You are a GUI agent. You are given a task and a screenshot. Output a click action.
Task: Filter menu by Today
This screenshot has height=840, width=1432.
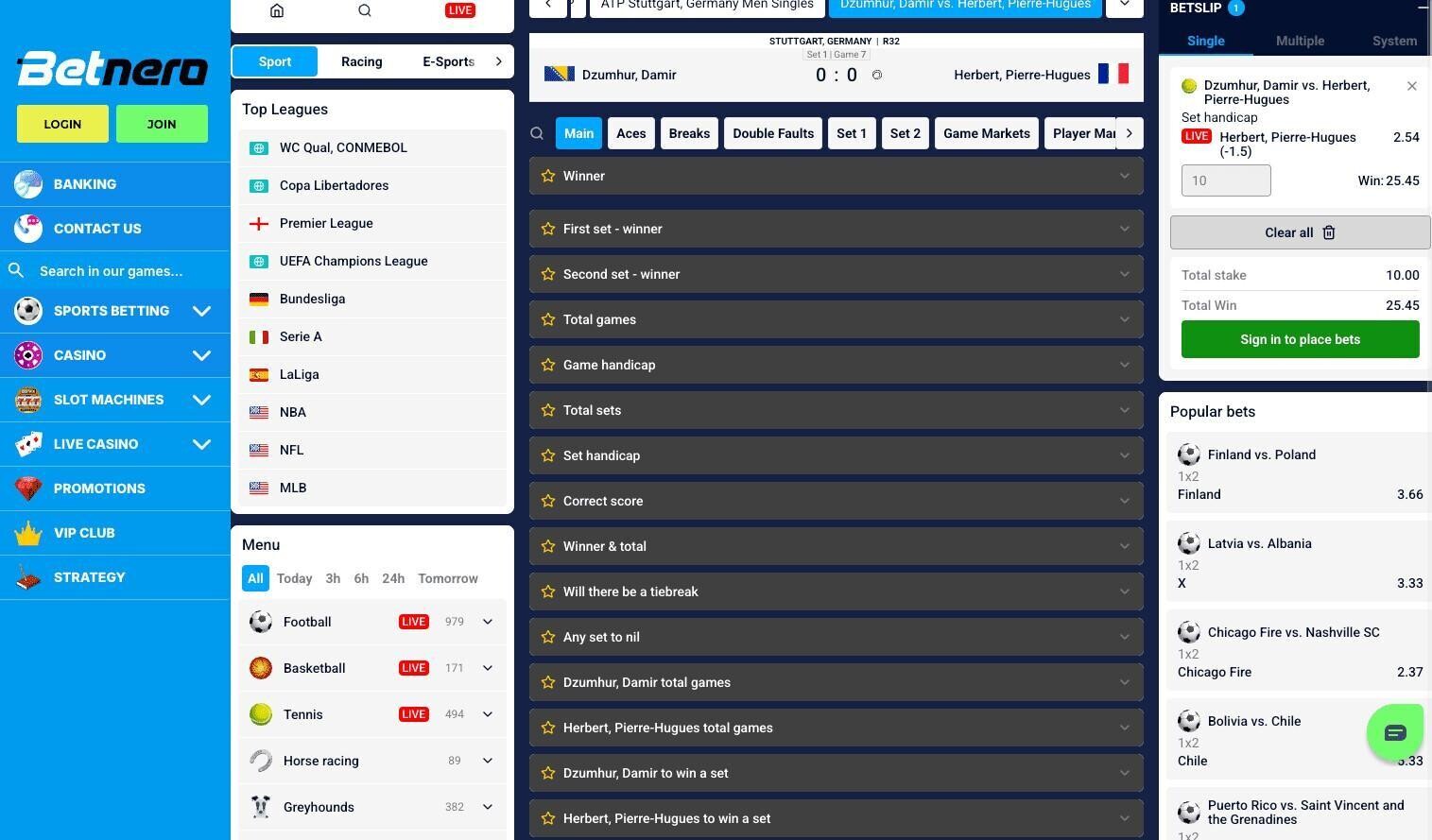click(x=295, y=578)
